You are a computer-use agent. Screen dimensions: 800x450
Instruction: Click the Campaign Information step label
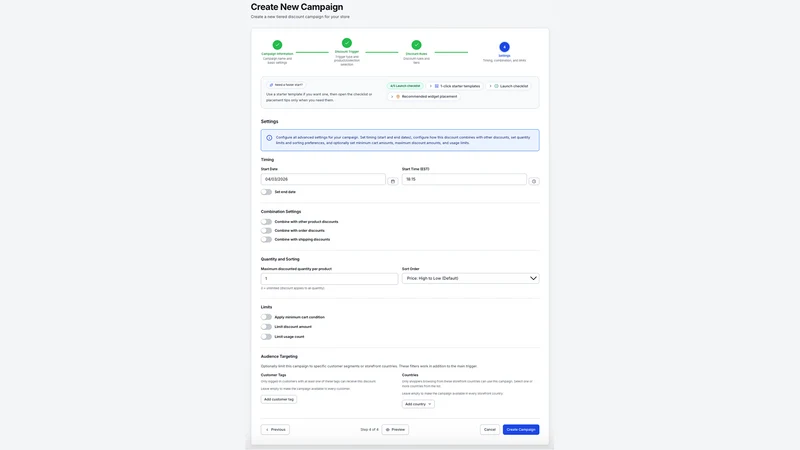coord(277,54)
